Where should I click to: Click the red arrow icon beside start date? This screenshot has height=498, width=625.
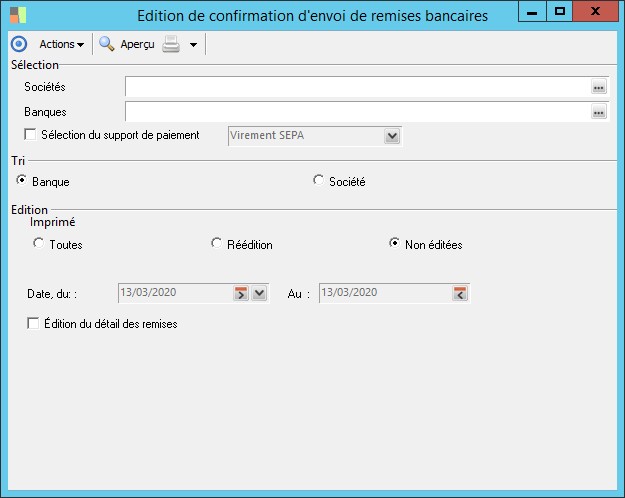click(x=241, y=293)
